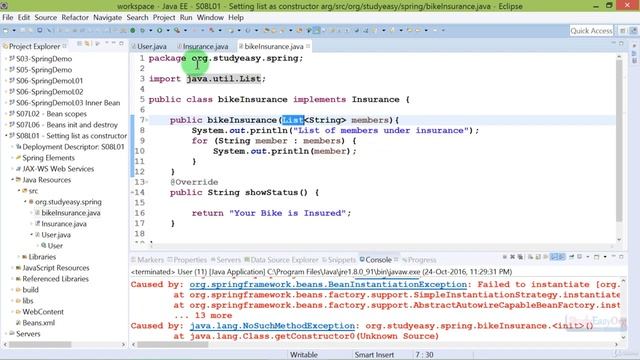The width and height of the screenshot is (640, 360).
Task: Click the Quick Access search field
Action: tap(591, 31)
